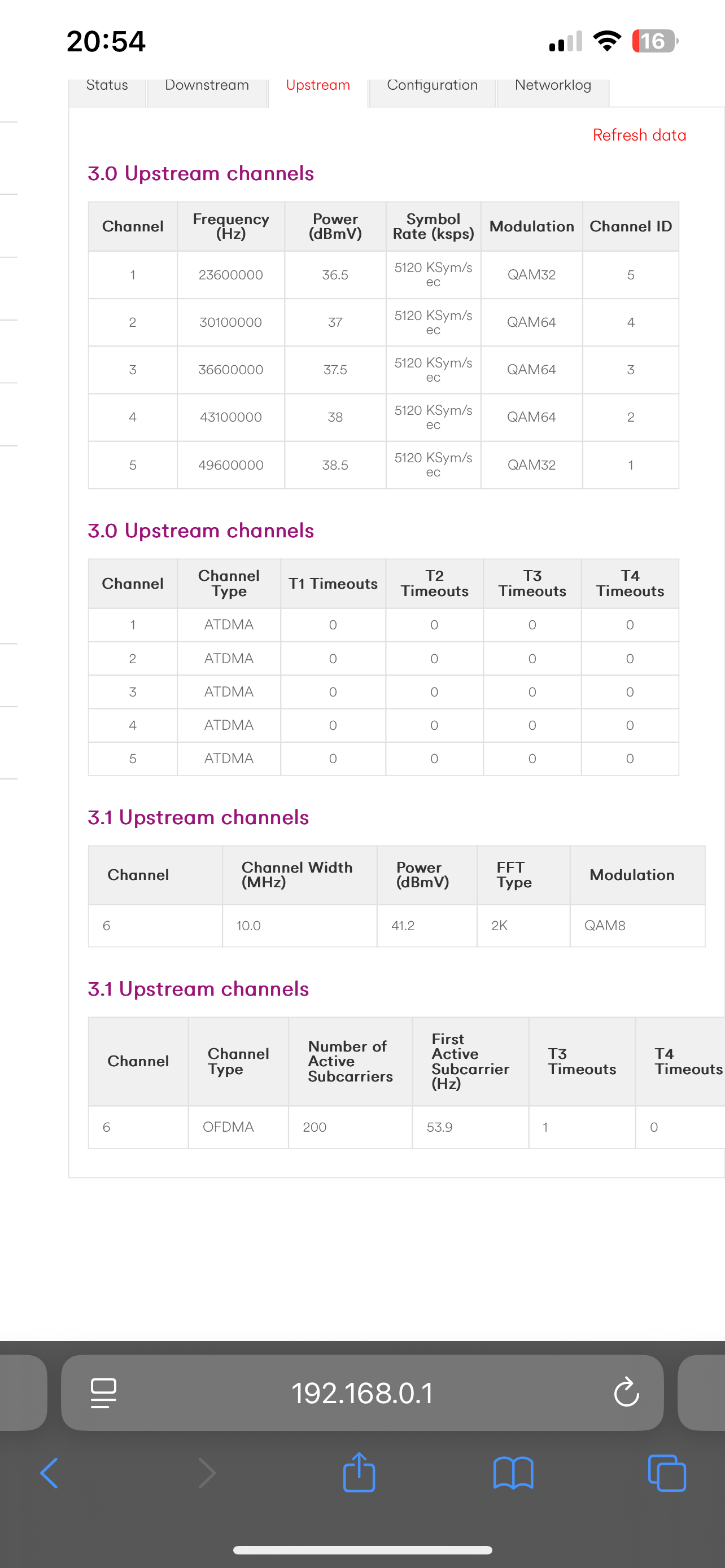Show open tabs overview icon
The image size is (725, 1568).
(667, 1473)
